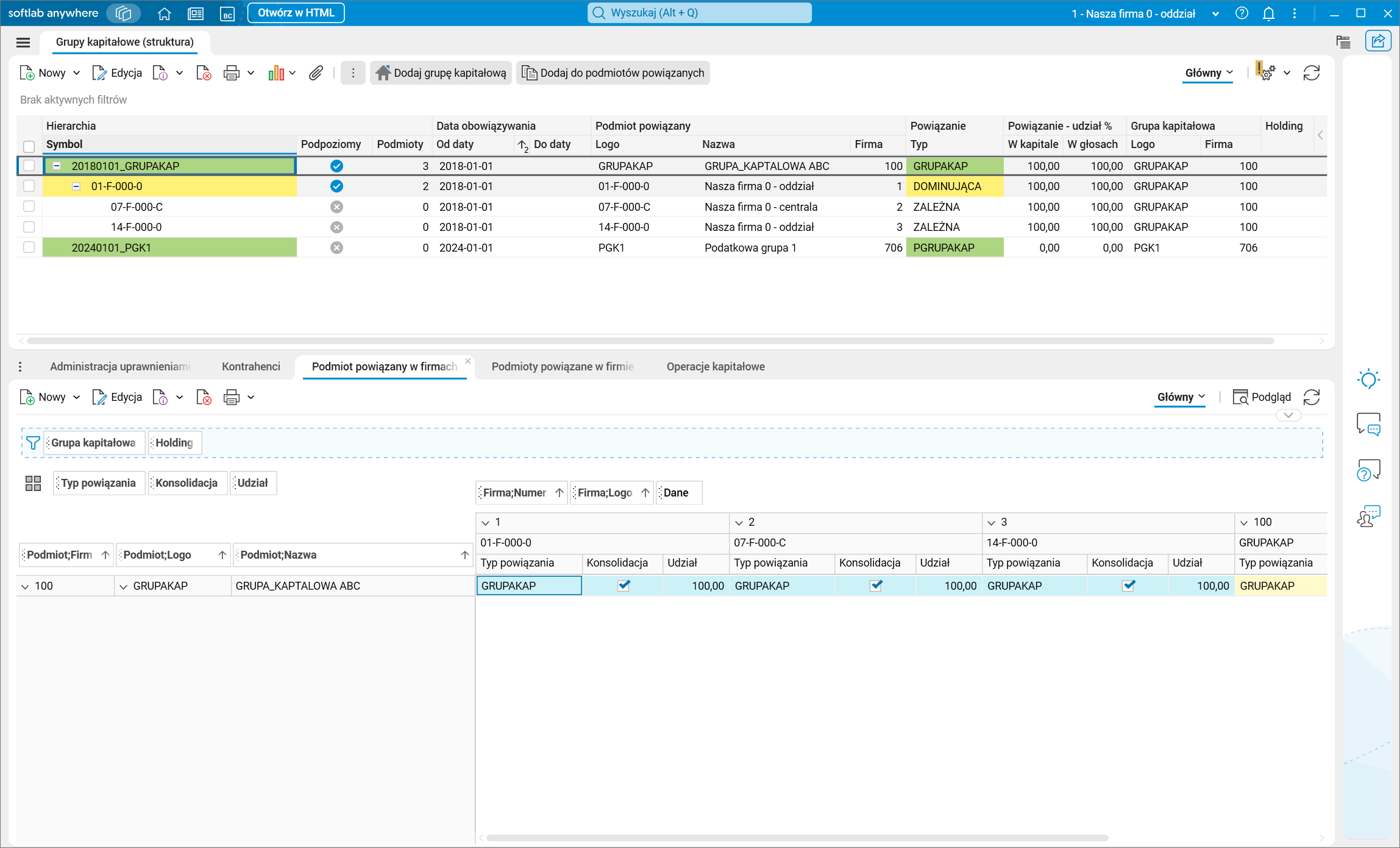This screenshot has height=848, width=1400.
Task: Select the row checkbox for 20240101_PGK1
Action: [29, 247]
